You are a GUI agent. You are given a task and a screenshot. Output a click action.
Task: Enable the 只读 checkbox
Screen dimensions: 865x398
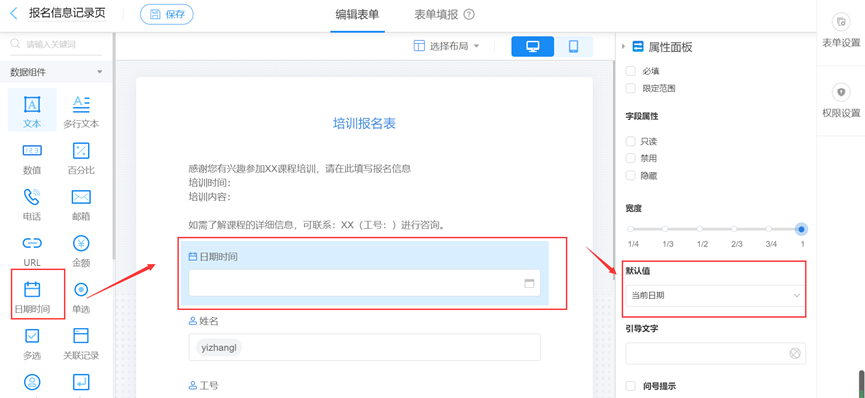631,141
